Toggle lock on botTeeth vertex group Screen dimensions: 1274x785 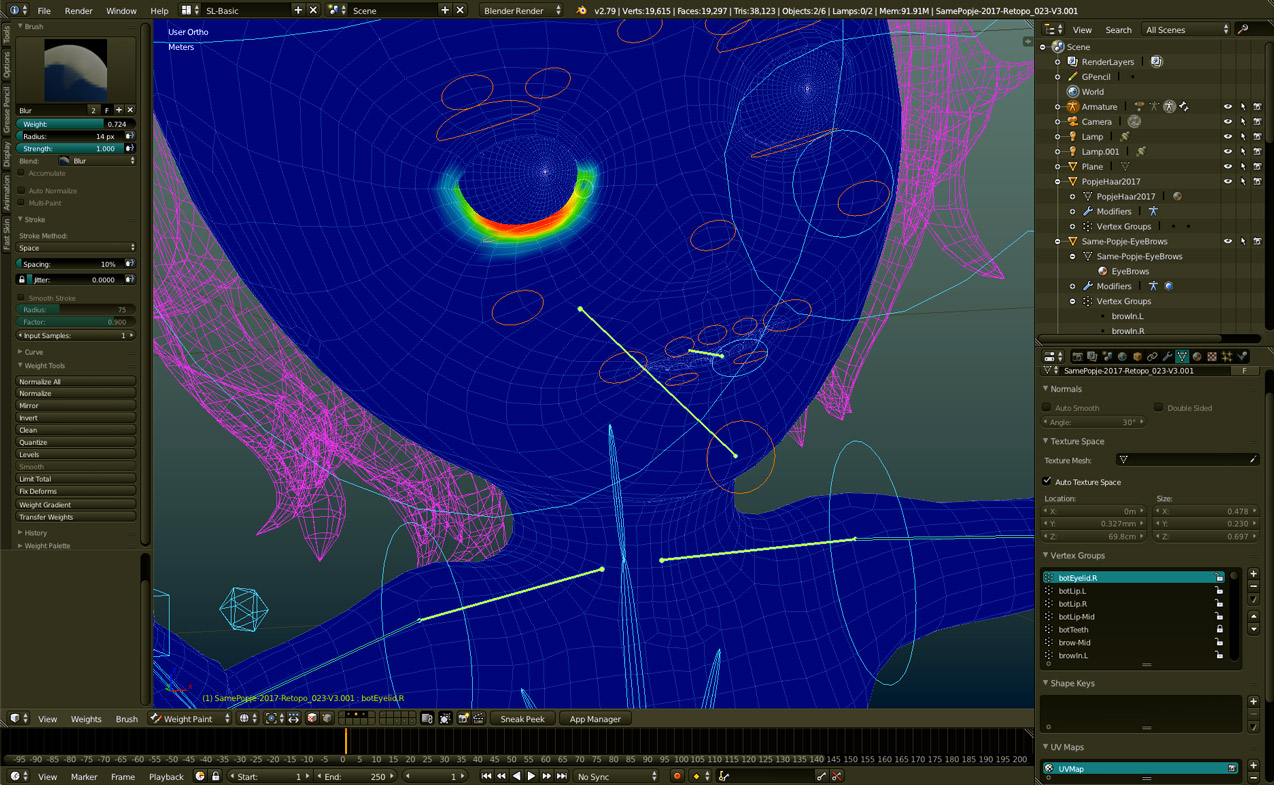tap(1219, 630)
